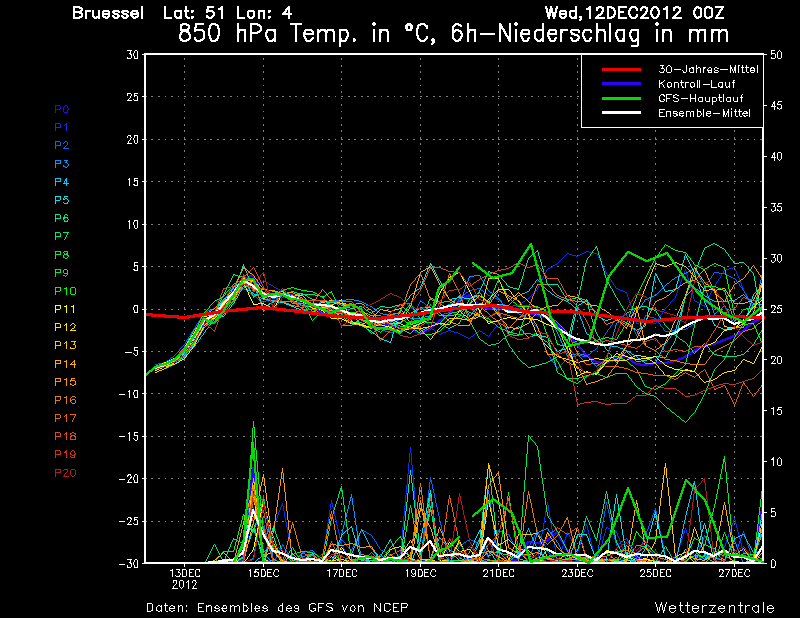Click the P10 member label
Screen dimensions: 800x618
(65, 291)
